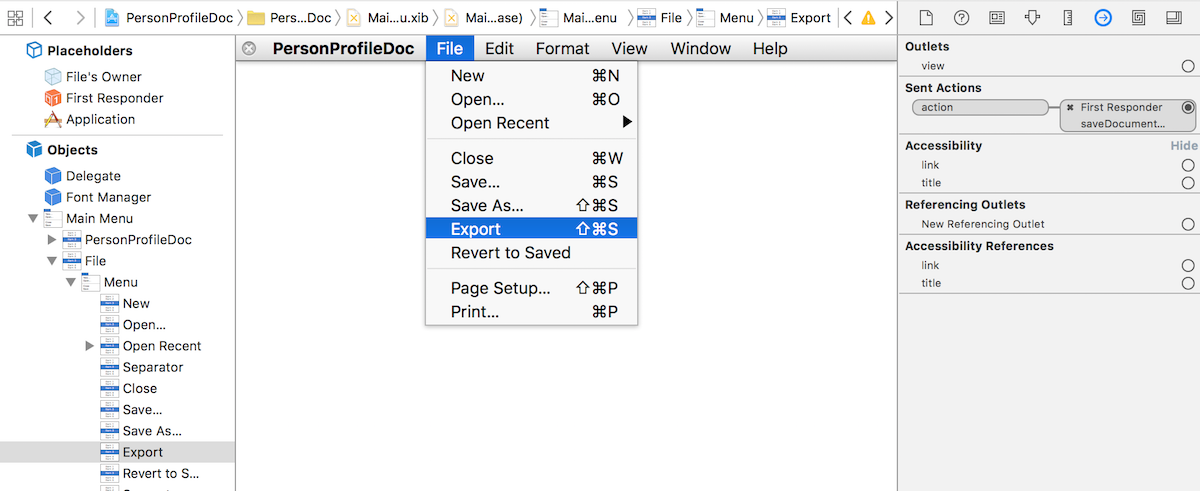The height and width of the screenshot is (491, 1200).
Task: Collapse the Main Menu disclosure triangle
Action: (33, 218)
